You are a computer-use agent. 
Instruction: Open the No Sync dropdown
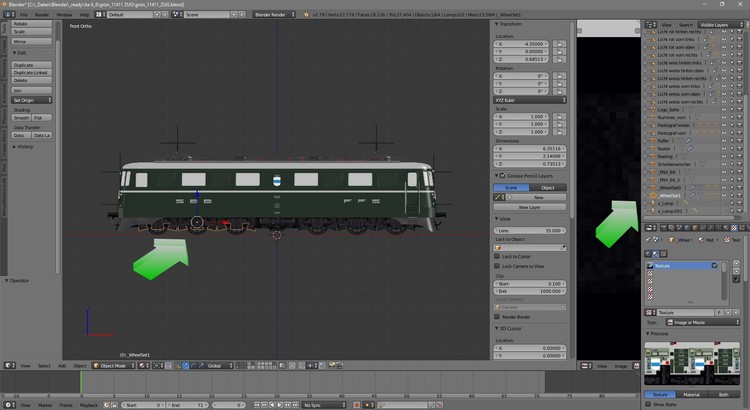tap(324, 405)
